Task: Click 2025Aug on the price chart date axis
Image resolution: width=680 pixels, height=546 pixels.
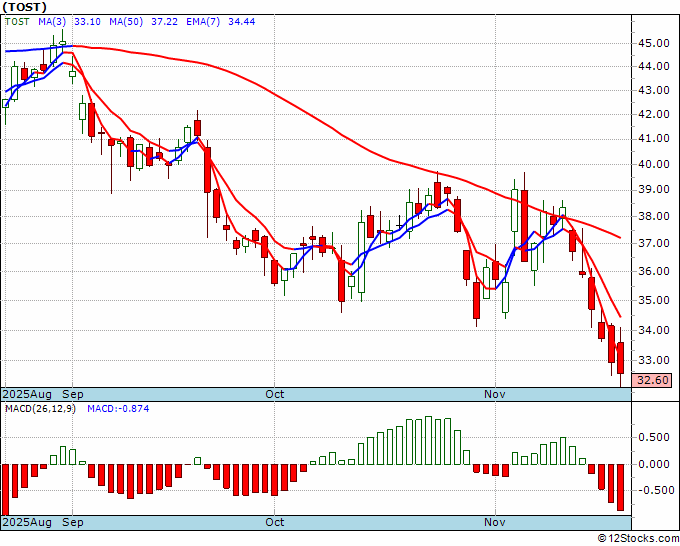Action: pyautogui.click(x=27, y=394)
